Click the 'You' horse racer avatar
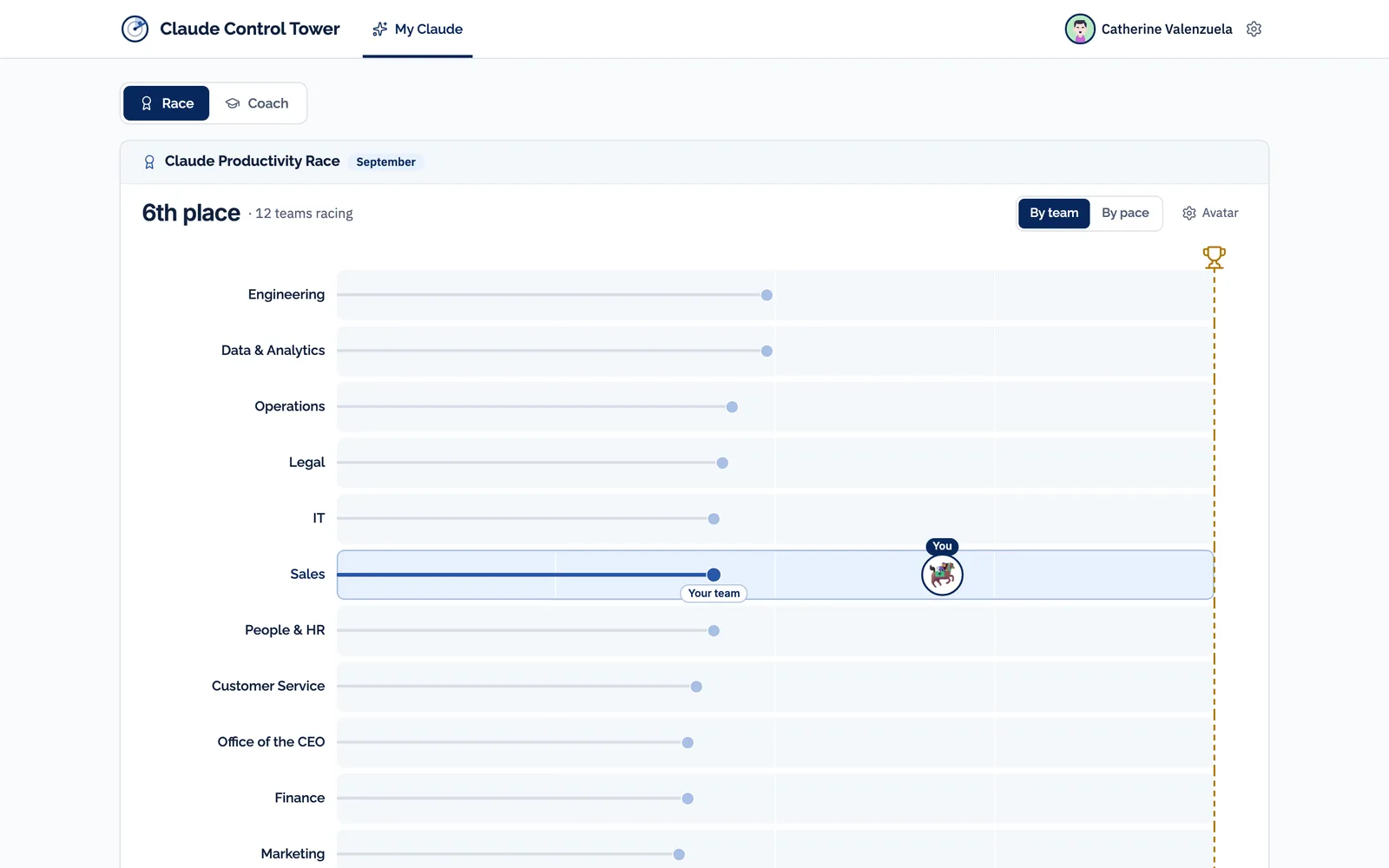This screenshot has width=1389, height=868. click(942, 575)
